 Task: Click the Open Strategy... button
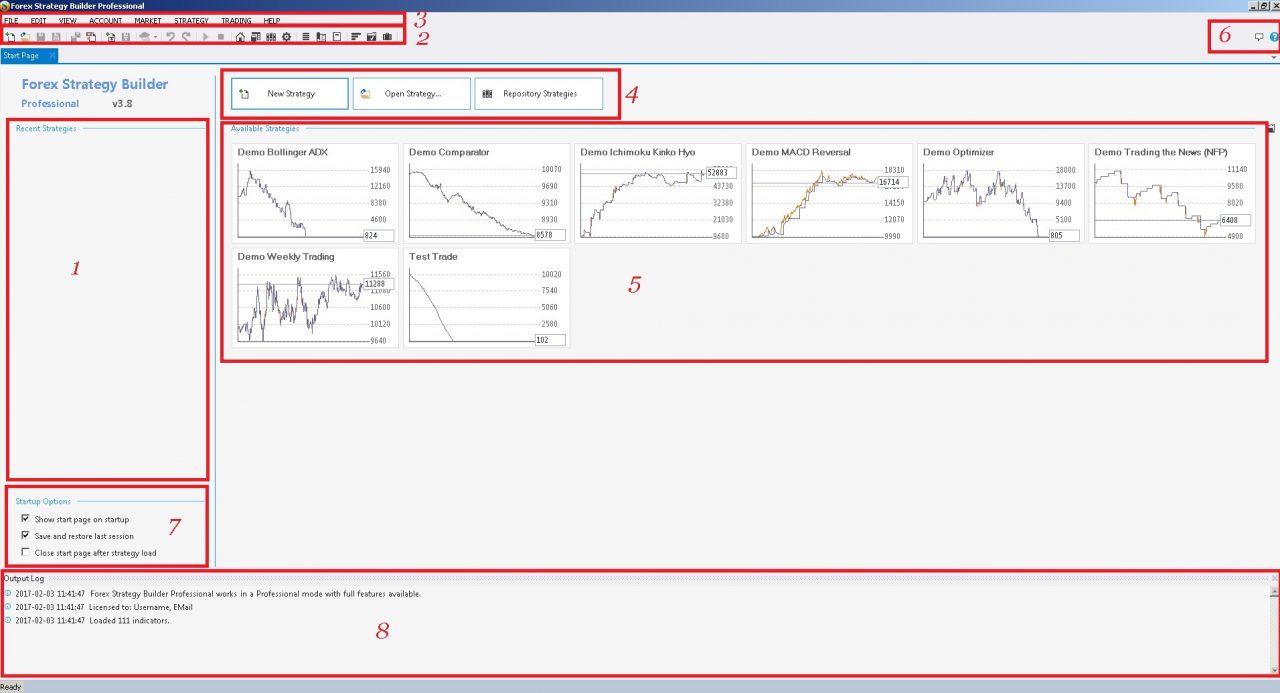(x=412, y=94)
